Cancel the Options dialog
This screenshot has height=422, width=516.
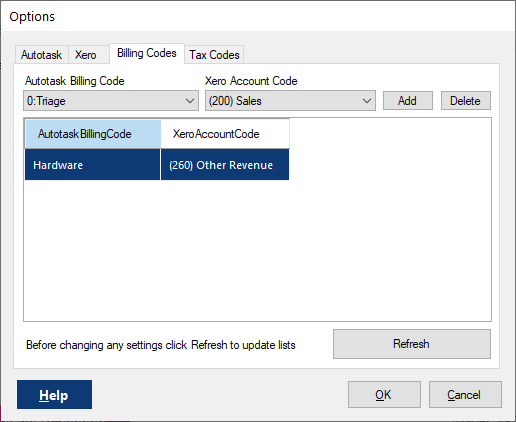click(465, 395)
